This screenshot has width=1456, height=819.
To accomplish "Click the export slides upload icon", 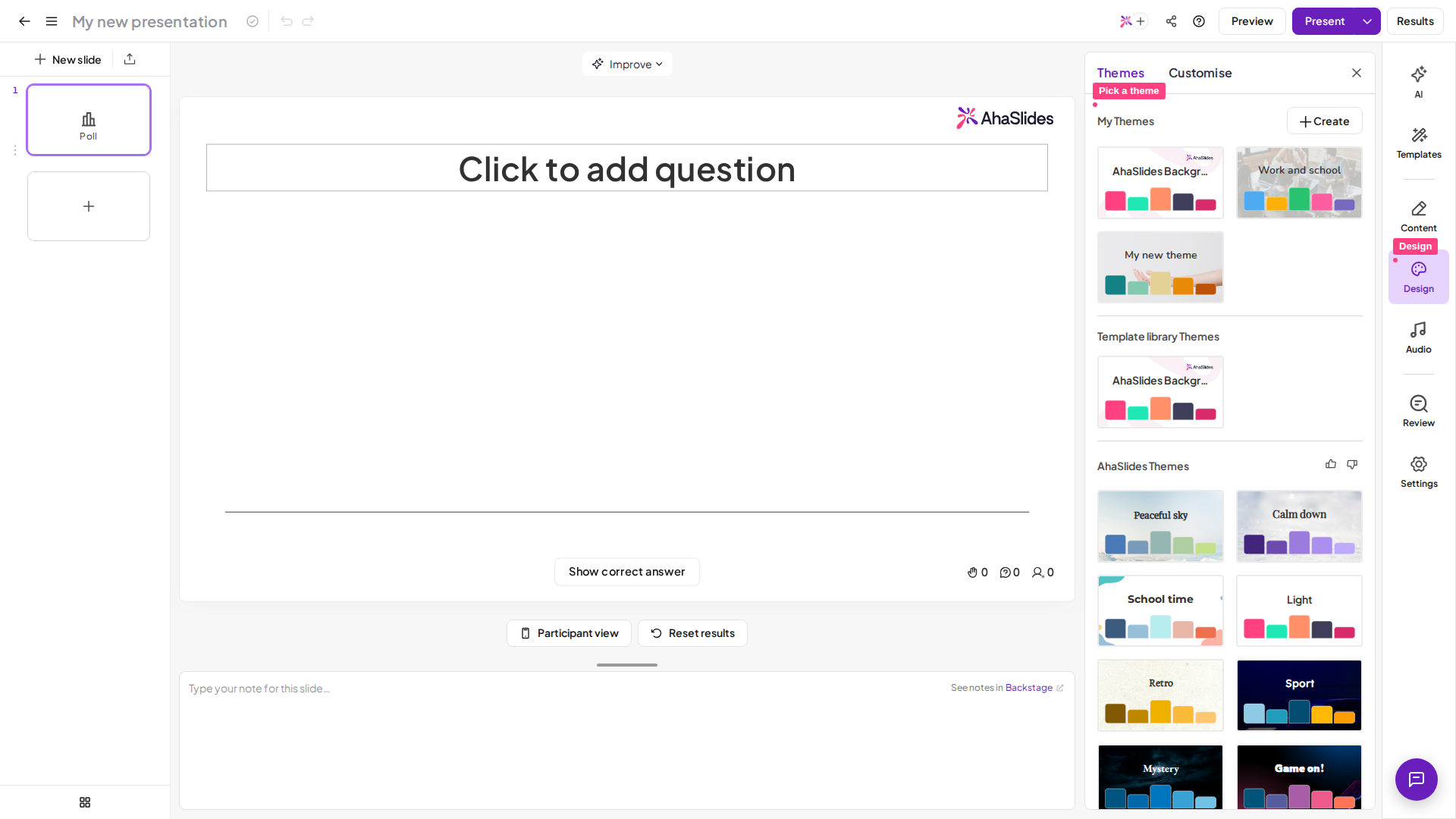I will coord(130,59).
